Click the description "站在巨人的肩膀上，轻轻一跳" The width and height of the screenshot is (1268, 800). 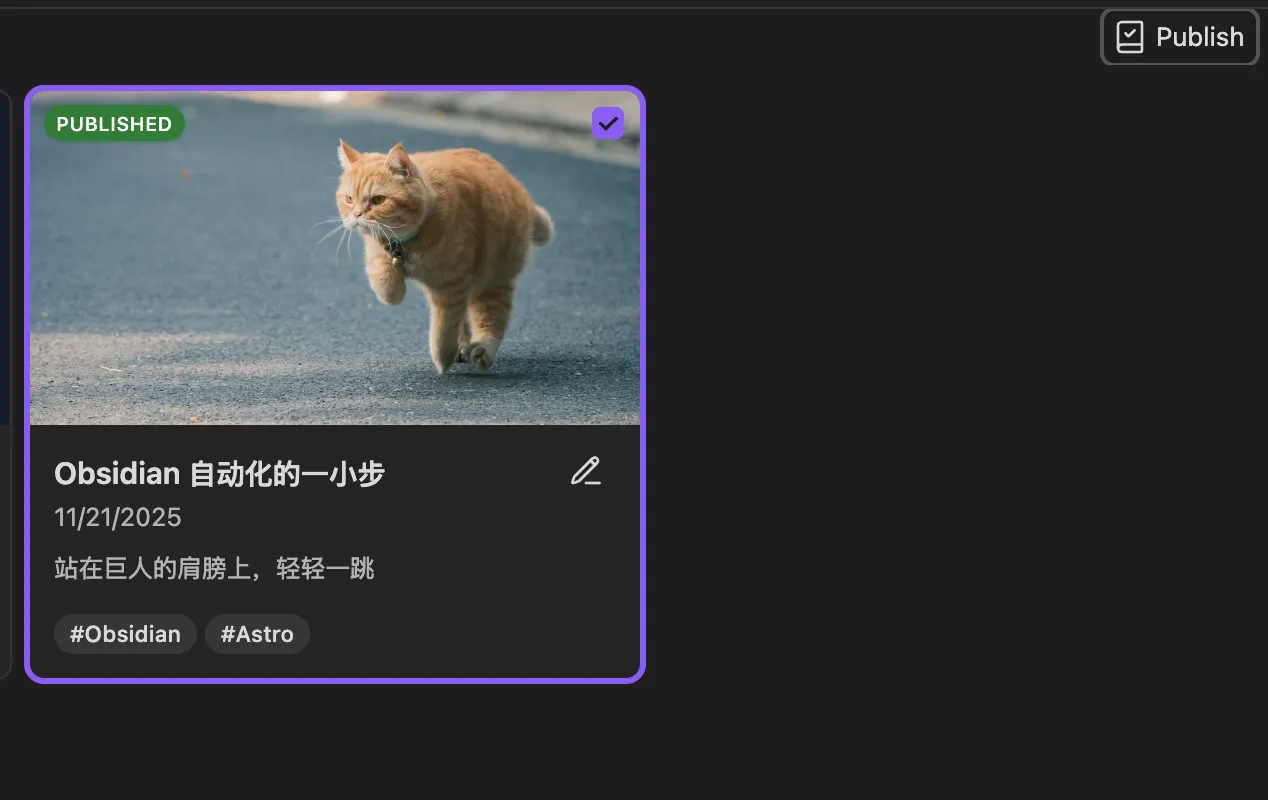coord(214,569)
